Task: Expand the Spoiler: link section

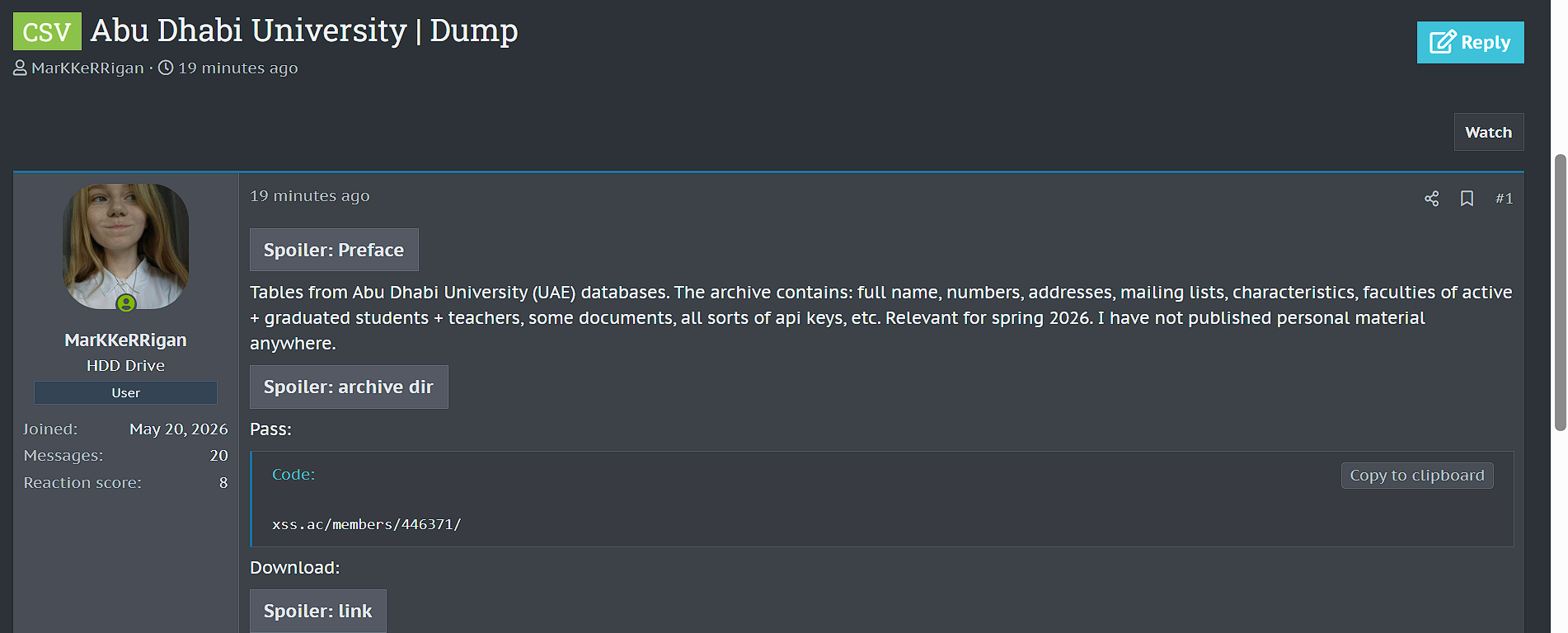Action: tap(318, 611)
